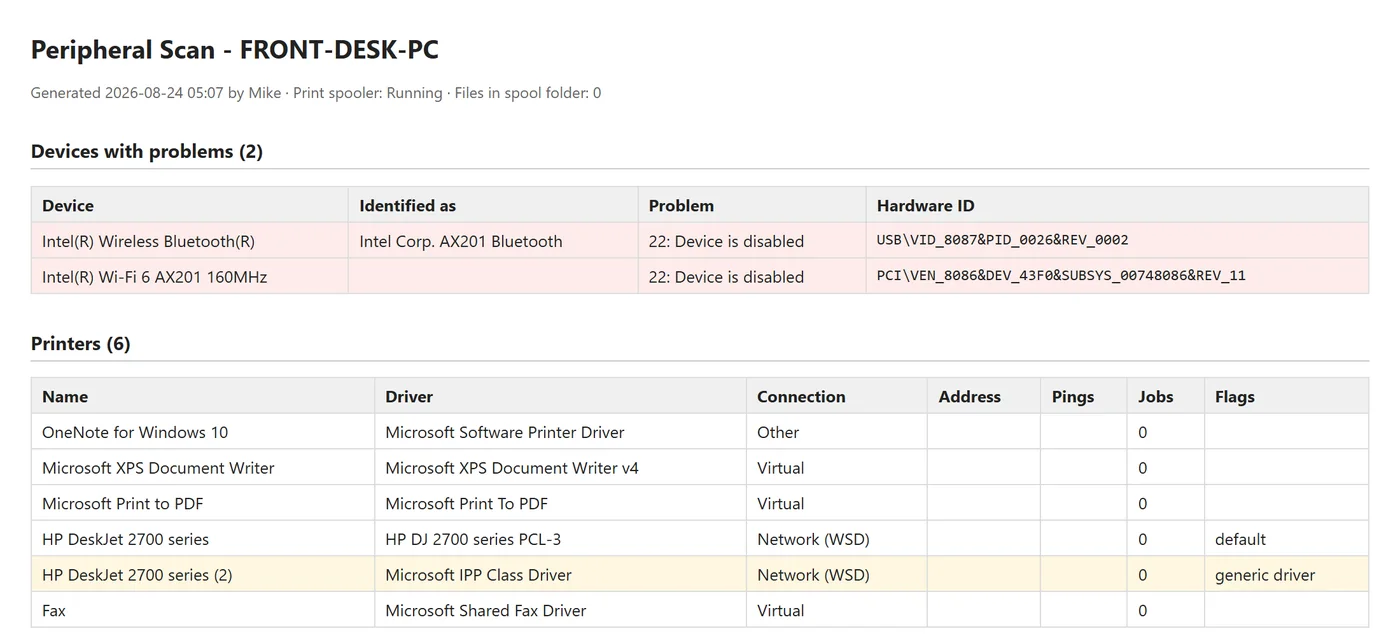The width and height of the screenshot is (1400, 643).
Task: Click the Peripheral Scan - FRONT-DESK-PC heading
Action: tap(235, 49)
